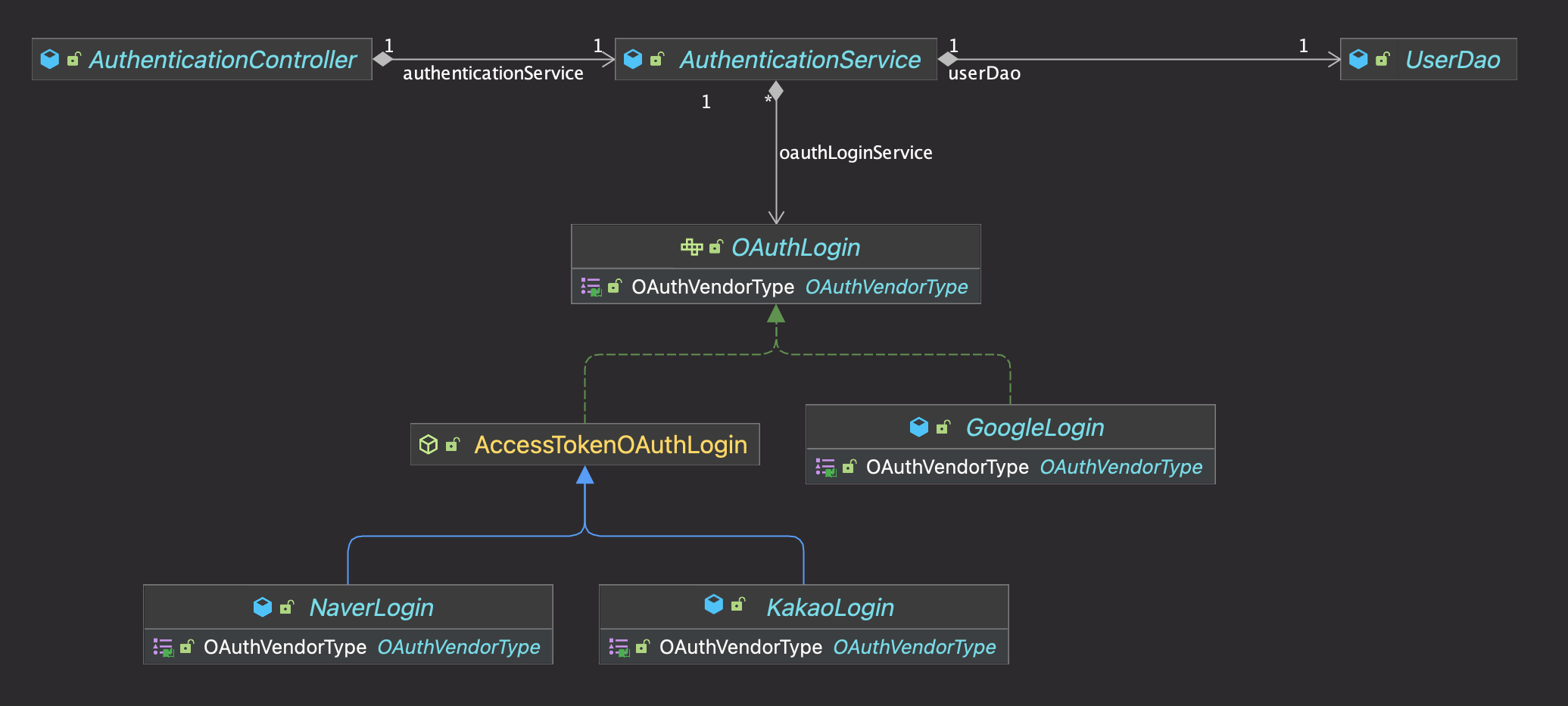Click the lock icon beside AuthenticationService
The image size is (1568, 706).
(x=657, y=58)
